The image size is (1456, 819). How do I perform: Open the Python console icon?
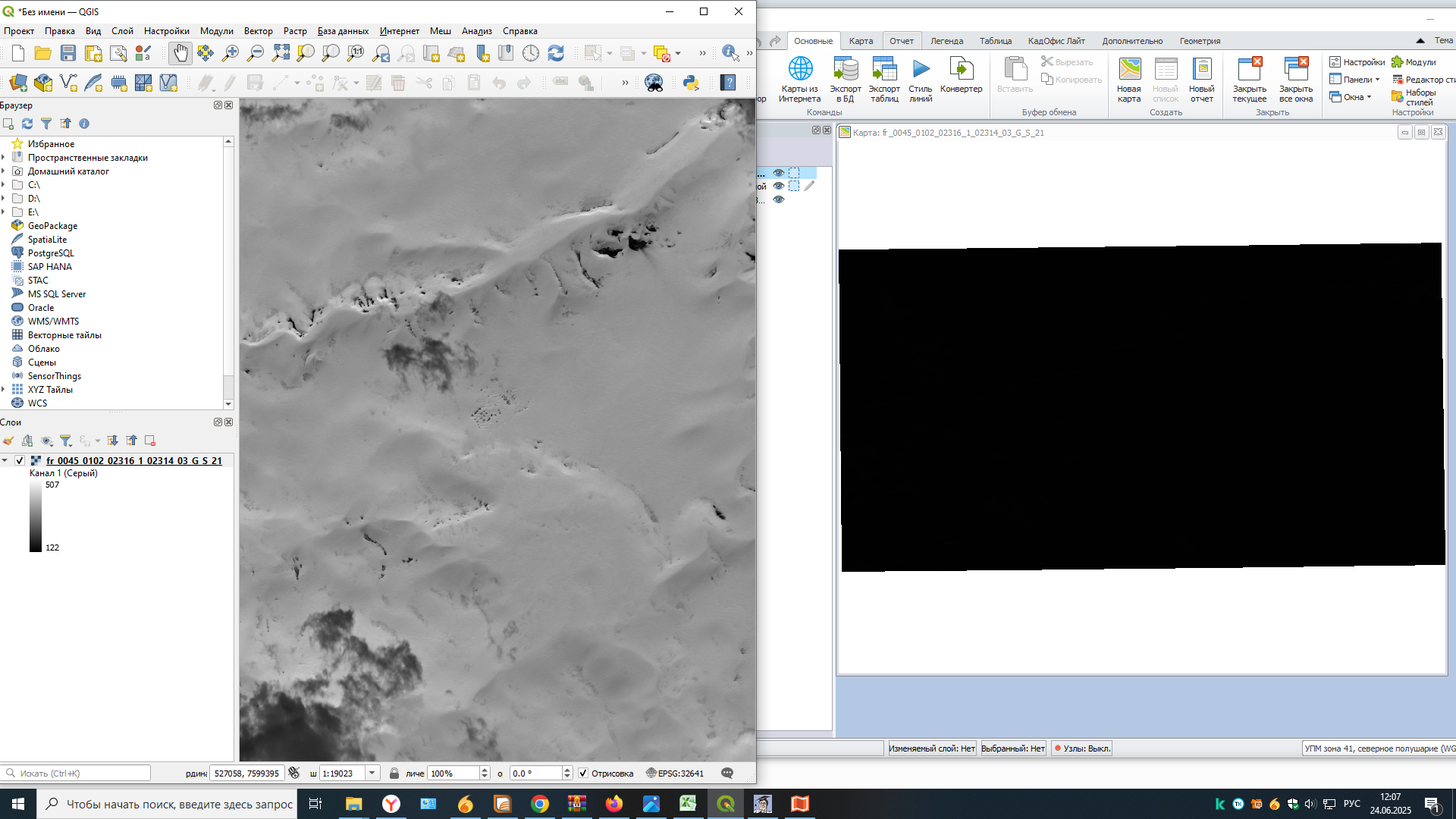point(690,83)
